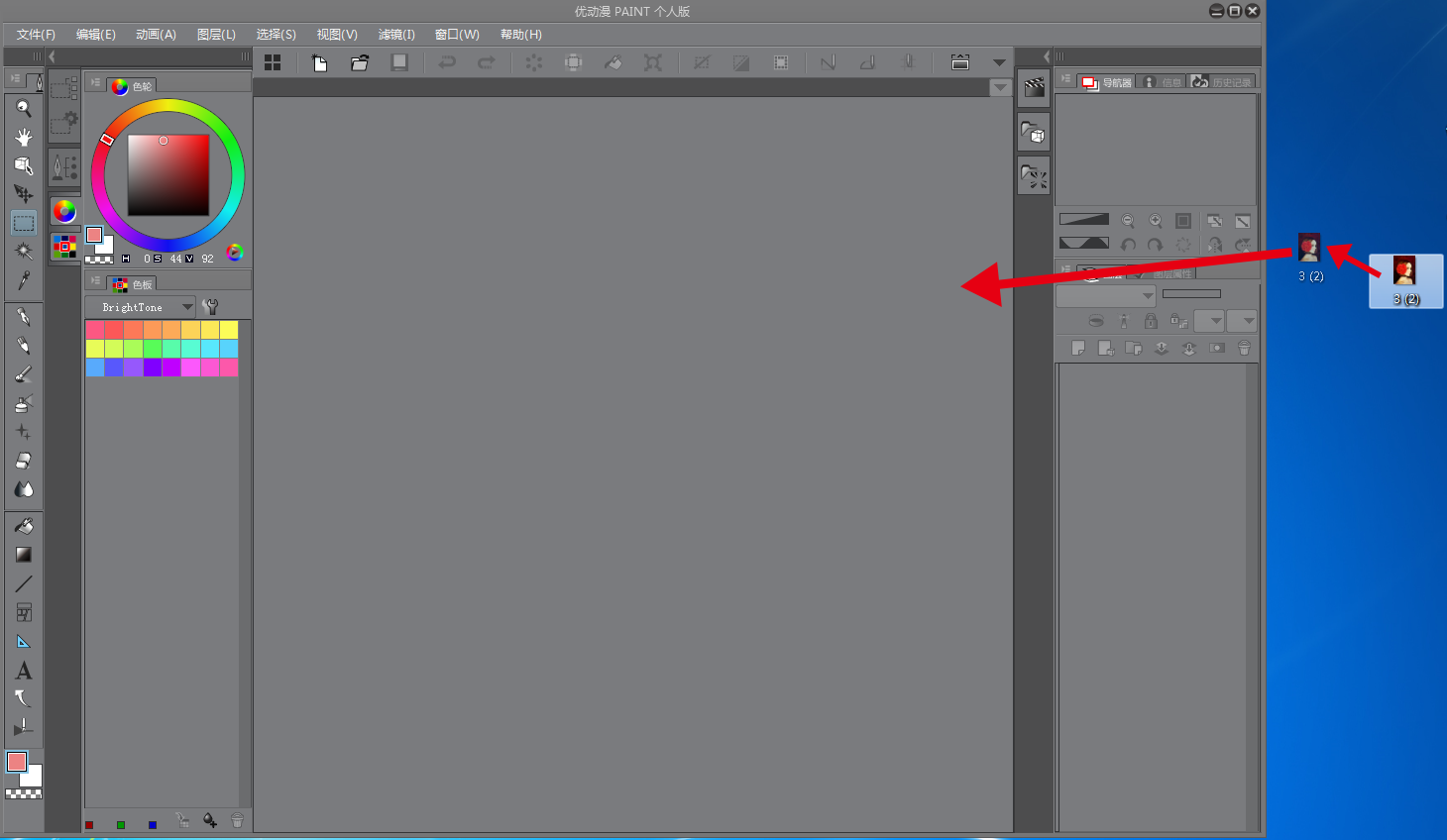The width and height of the screenshot is (1447, 840).
Task: Toggle the color palette quick-access panel button
Action: click(64, 246)
